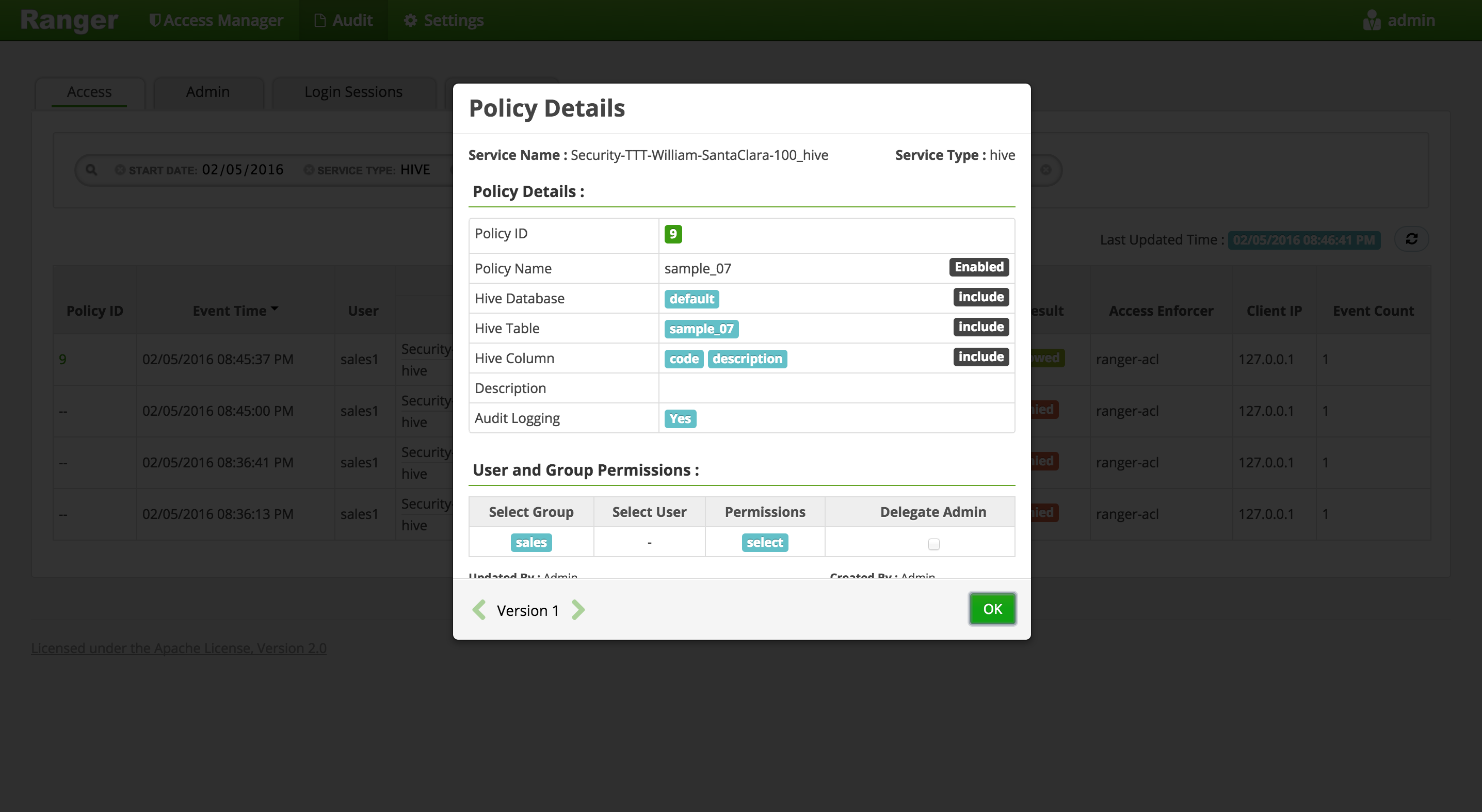
Task: Open the Apache License Version 2.0 link
Action: [x=179, y=648]
